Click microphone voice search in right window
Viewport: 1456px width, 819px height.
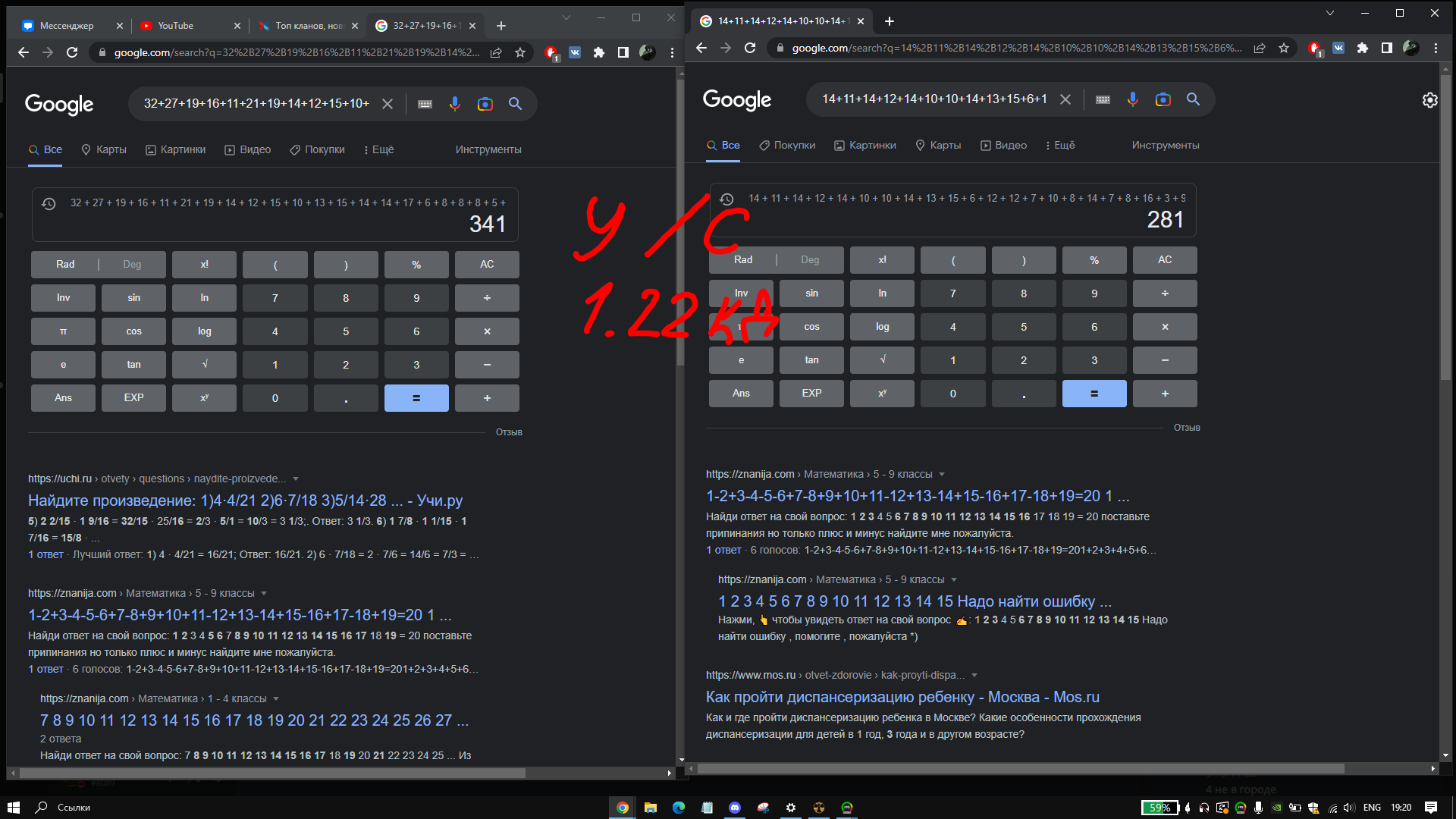(x=1132, y=99)
